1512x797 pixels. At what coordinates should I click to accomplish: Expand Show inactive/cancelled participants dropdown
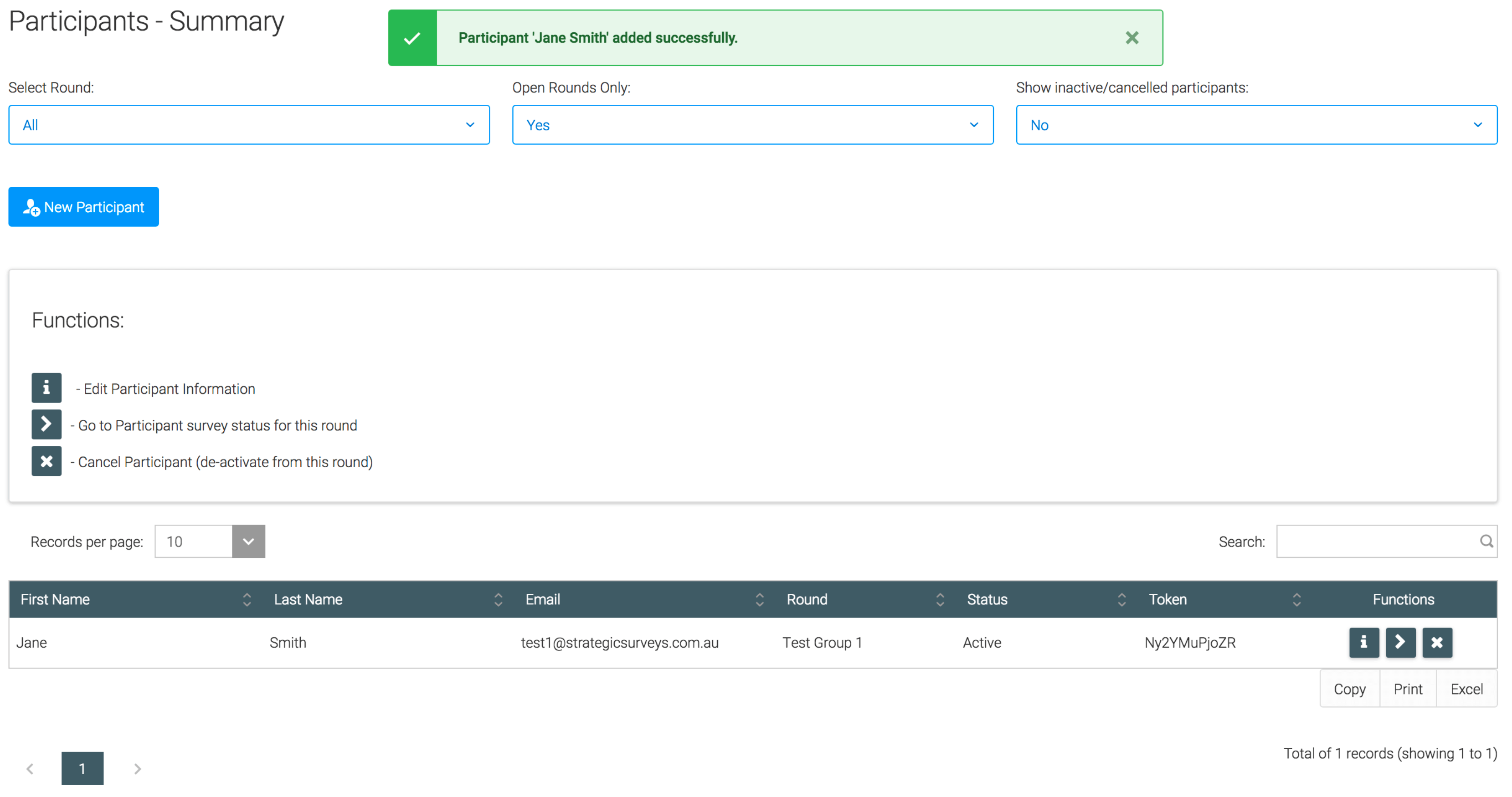1256,125
